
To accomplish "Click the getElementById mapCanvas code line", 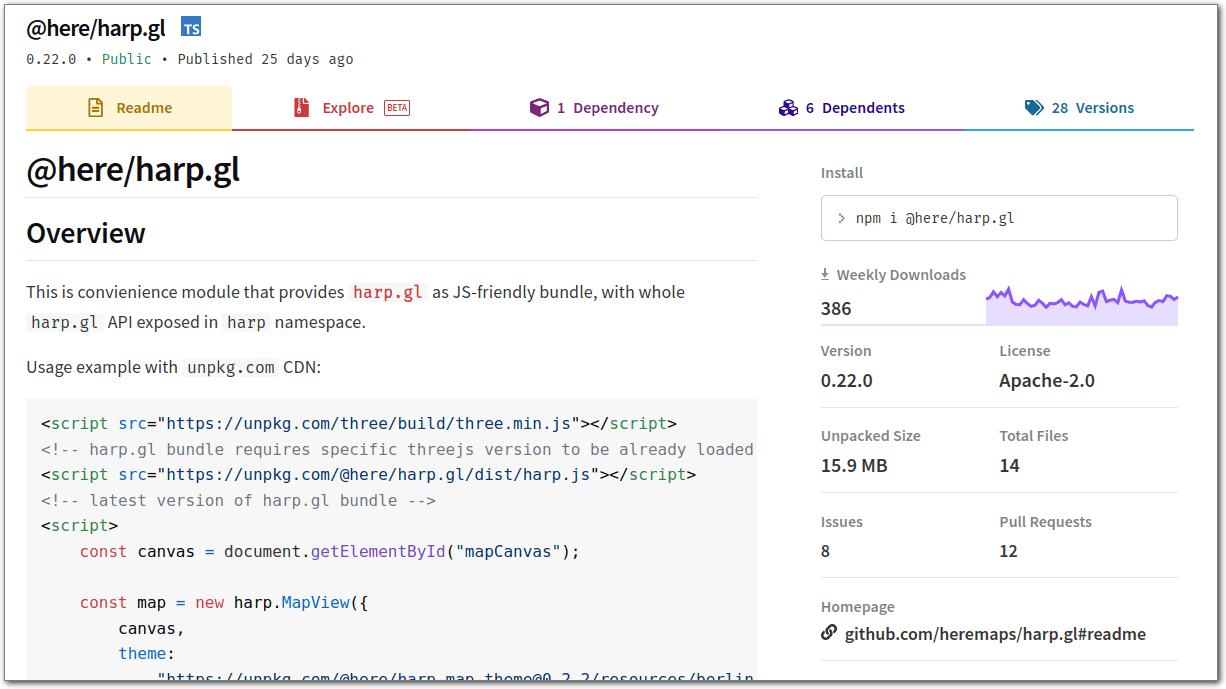I will [x=330, y=551].
